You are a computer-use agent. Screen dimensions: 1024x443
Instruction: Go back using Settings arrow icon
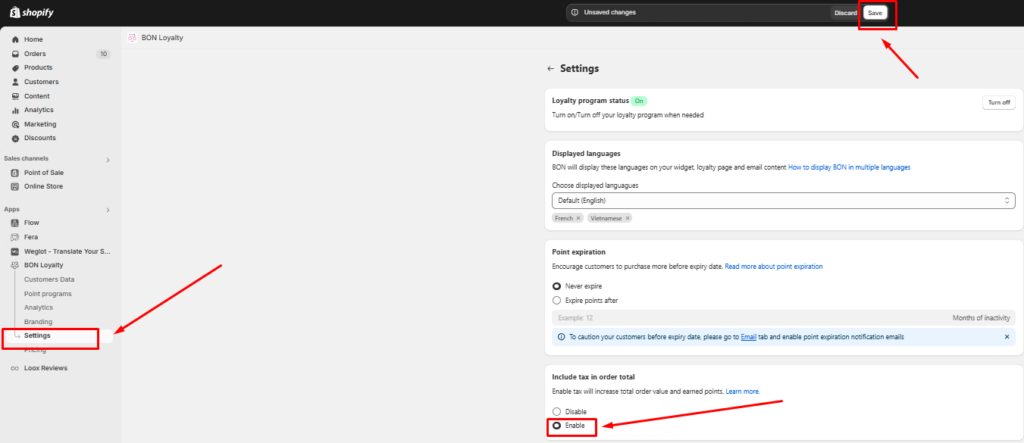551,69
